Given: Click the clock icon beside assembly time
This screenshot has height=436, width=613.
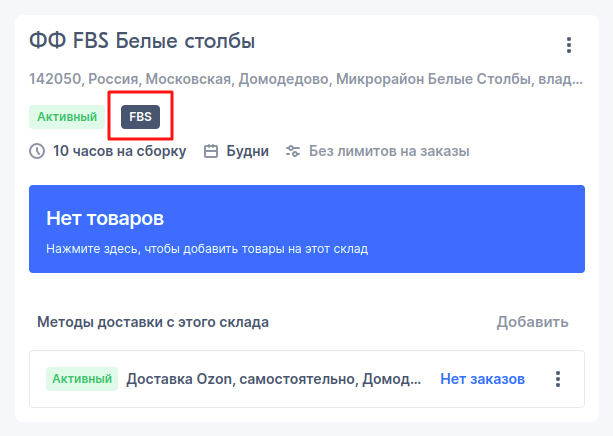Looking at the screenshot, I should (37, 151).
